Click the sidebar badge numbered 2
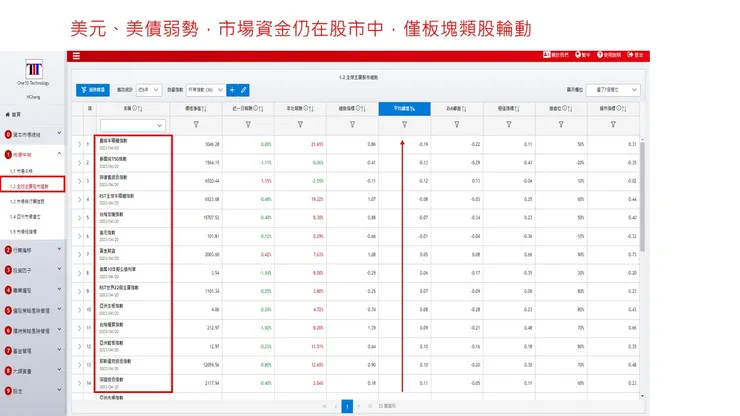740x416 pixels. click(x=8, y=250)
